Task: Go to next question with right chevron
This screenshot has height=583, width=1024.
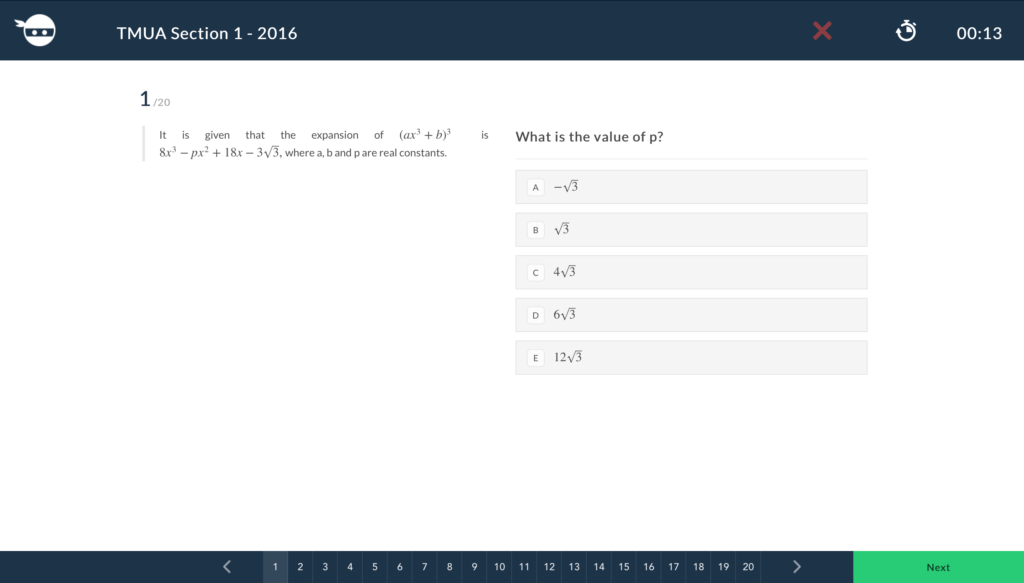Action: [797, 567]
